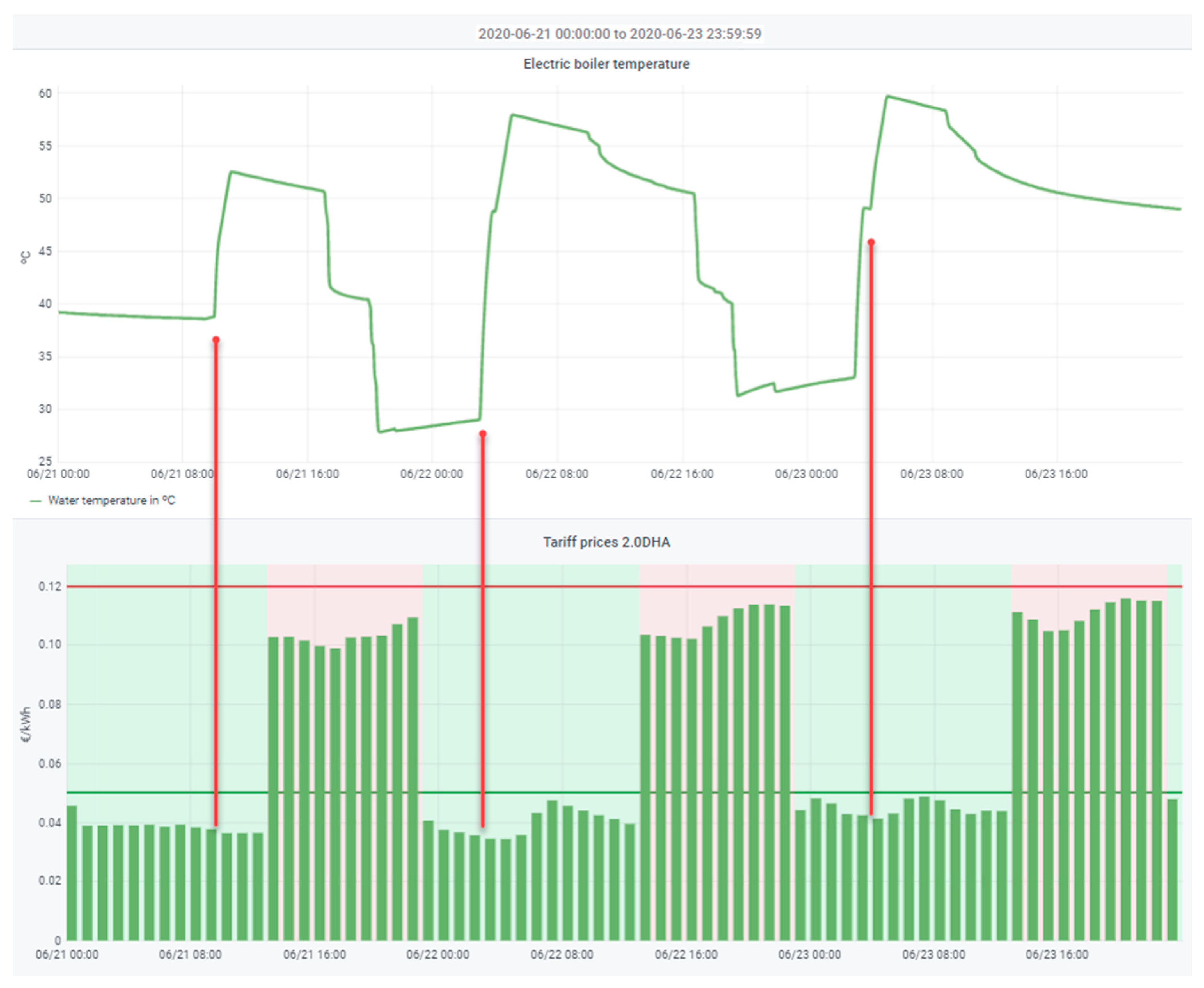The width and height of the screenshot is (1204, 988).
Task: Click the 06/23 16:00 label under tariff chart
Action: coord(1057,954)
